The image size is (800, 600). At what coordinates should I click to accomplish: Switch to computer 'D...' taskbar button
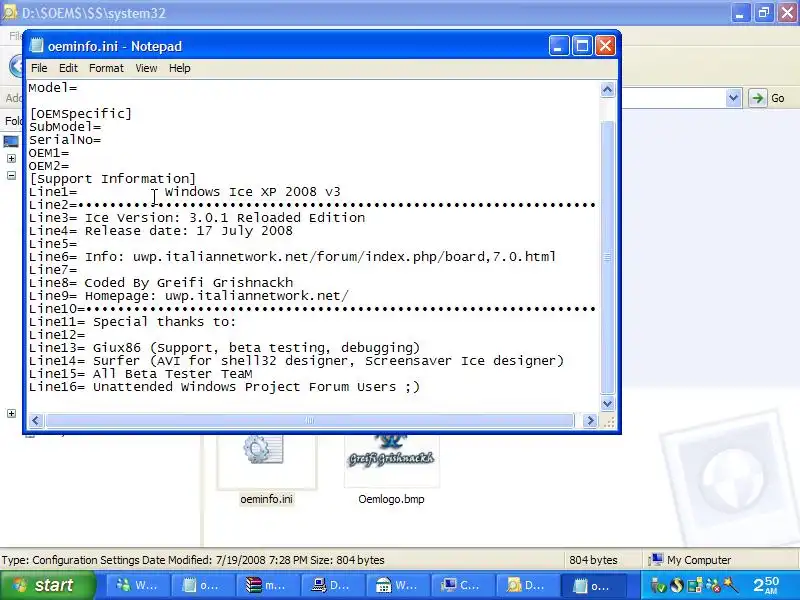pyautogui.click(x=331, y=585)
